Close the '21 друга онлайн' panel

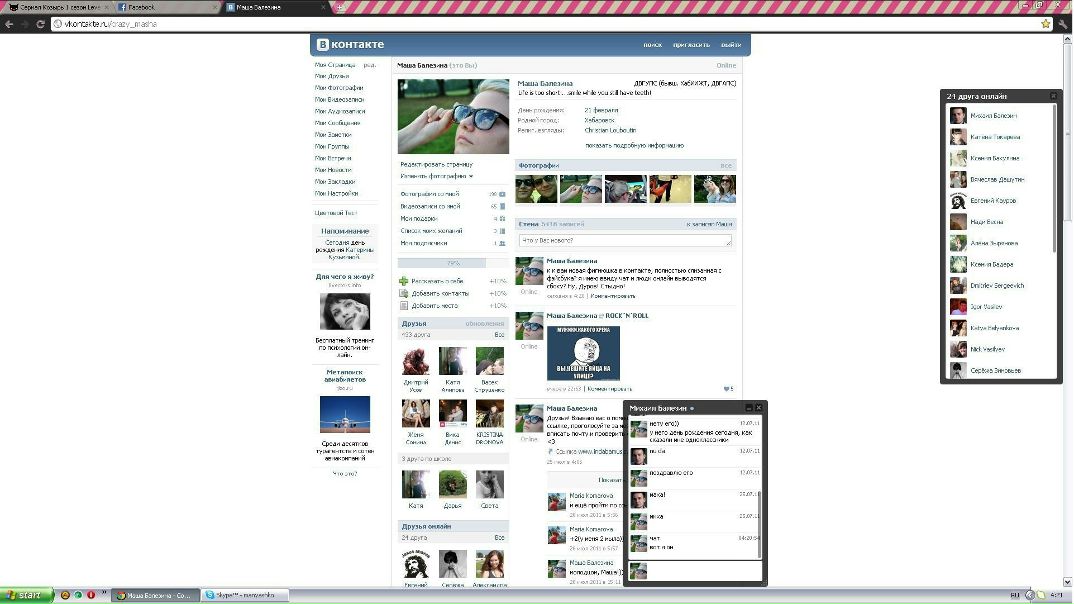click(1053, 96)
